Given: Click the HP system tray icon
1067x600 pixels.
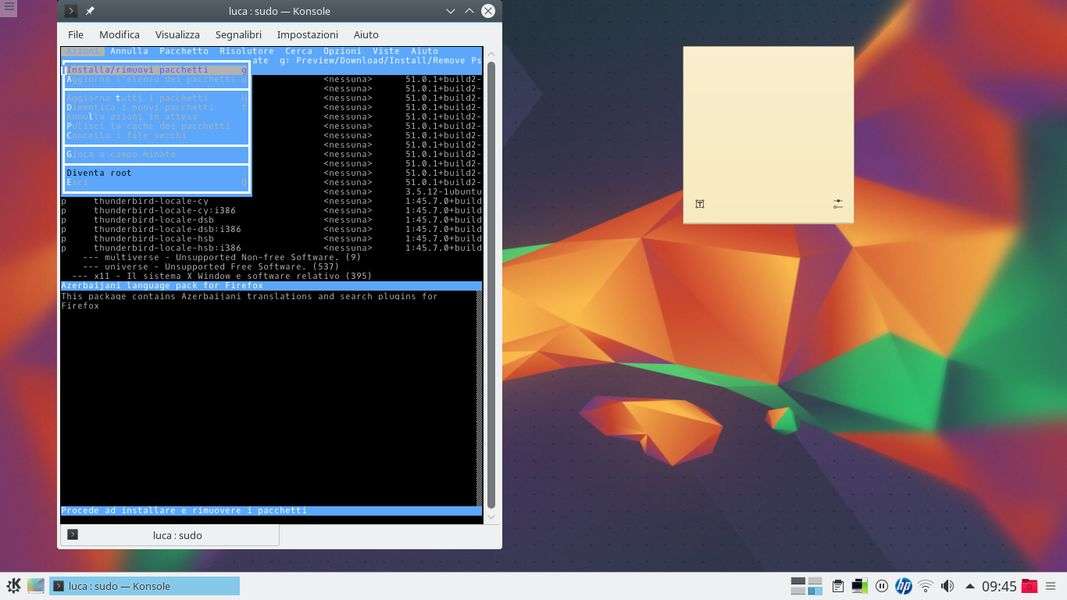Looking at the screenshot, I should [904, 586].
